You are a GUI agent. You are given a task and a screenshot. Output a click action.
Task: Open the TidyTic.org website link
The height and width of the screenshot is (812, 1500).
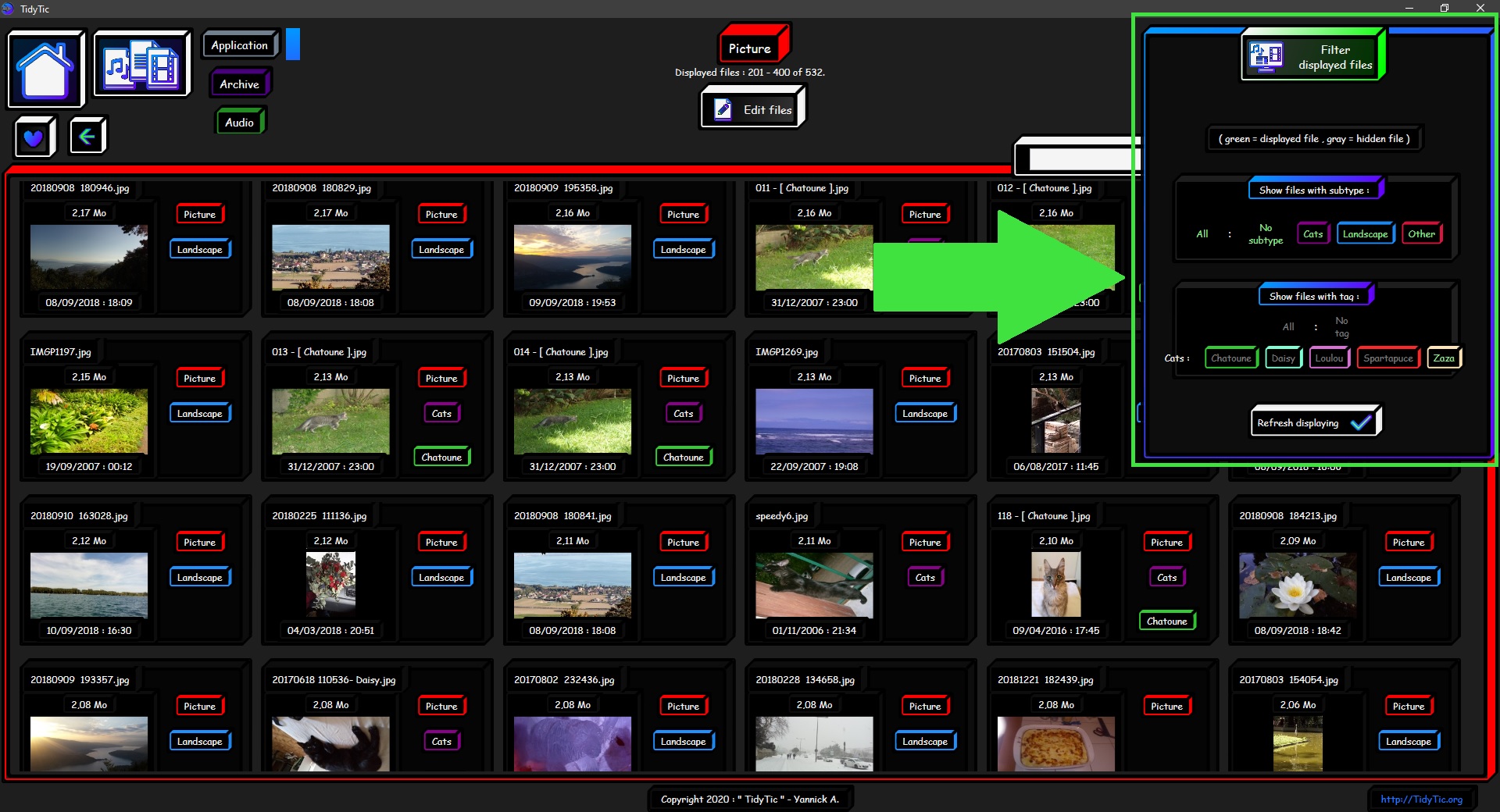[x=1421, y=799]
